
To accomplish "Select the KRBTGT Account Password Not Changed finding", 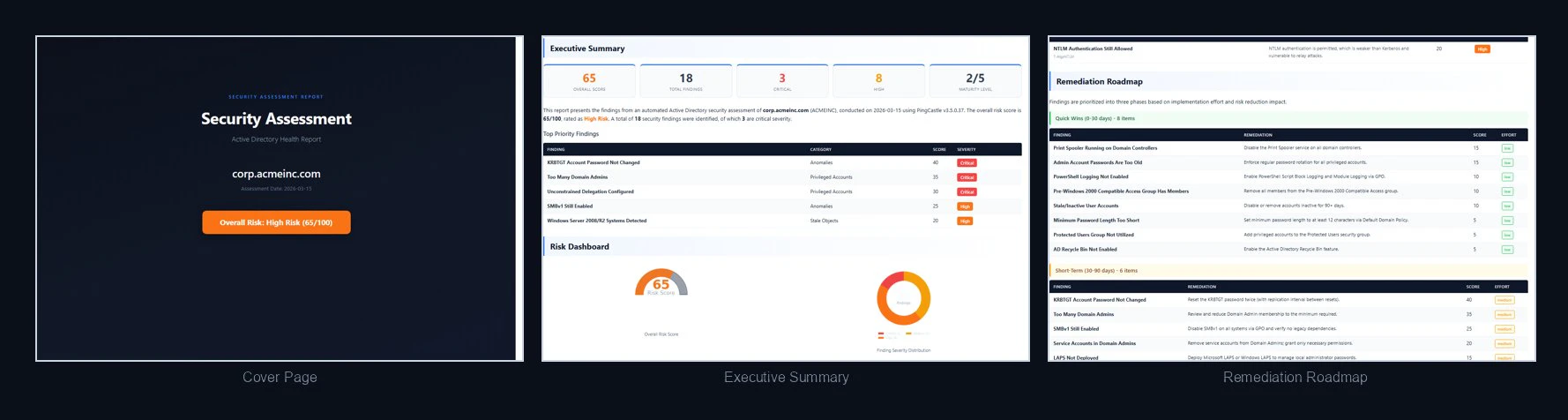I will pyautogui.click(x=782, y=162).
